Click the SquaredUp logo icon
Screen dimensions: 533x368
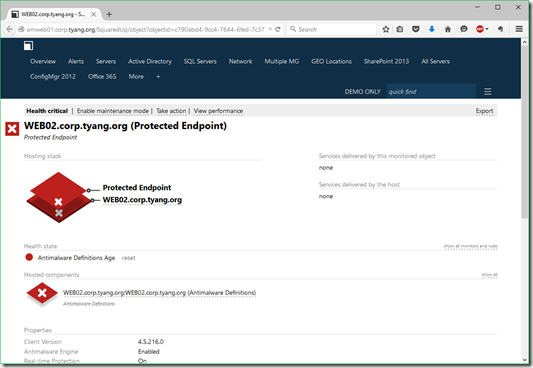[x=28, y=46]
